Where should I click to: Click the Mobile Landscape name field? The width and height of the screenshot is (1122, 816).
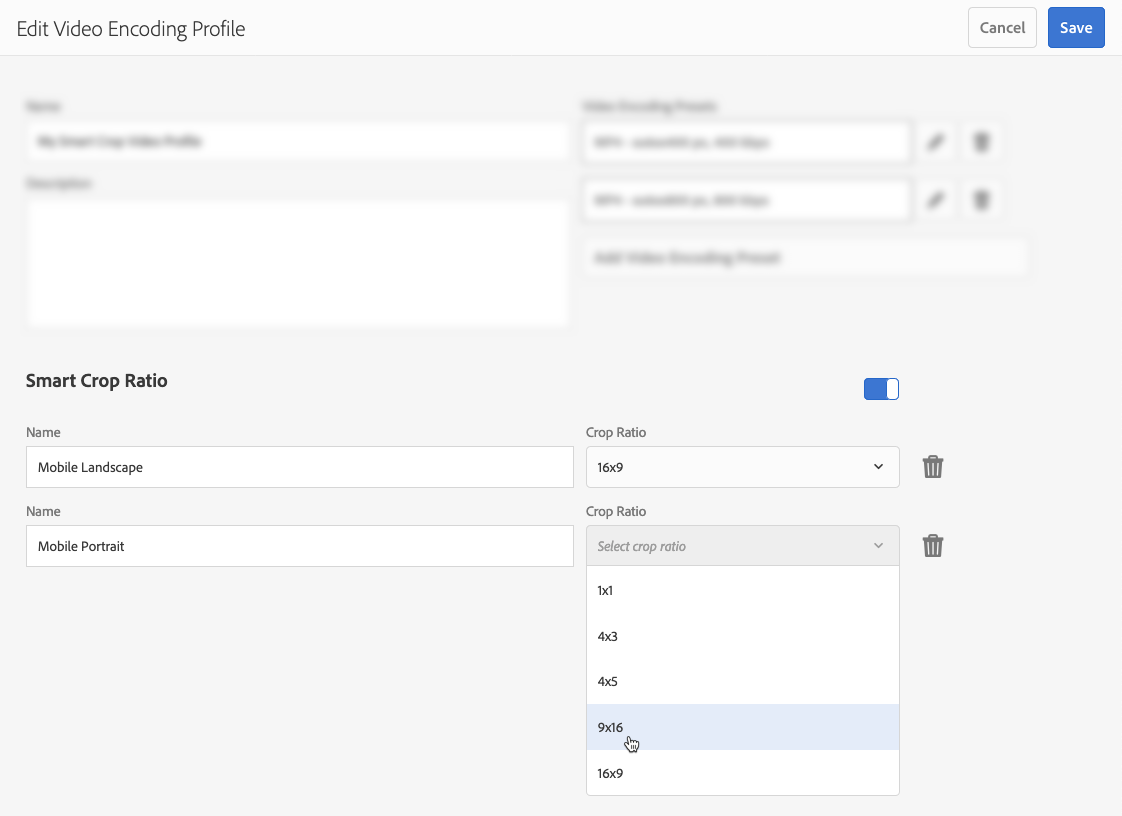pos(299,467)
